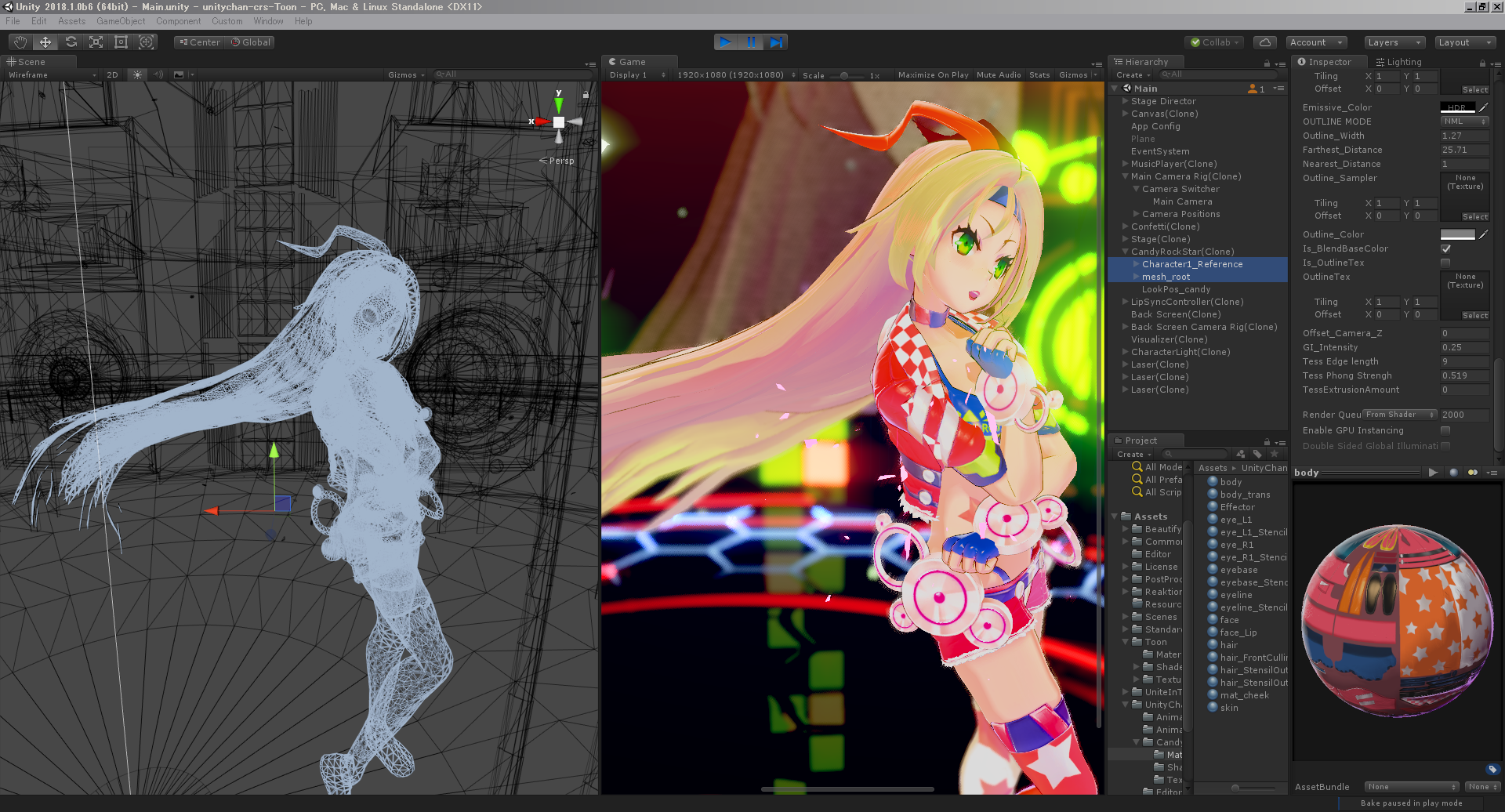Play the body material preview
Viewport: 1505px width, 812px height.
(1433, 473)
